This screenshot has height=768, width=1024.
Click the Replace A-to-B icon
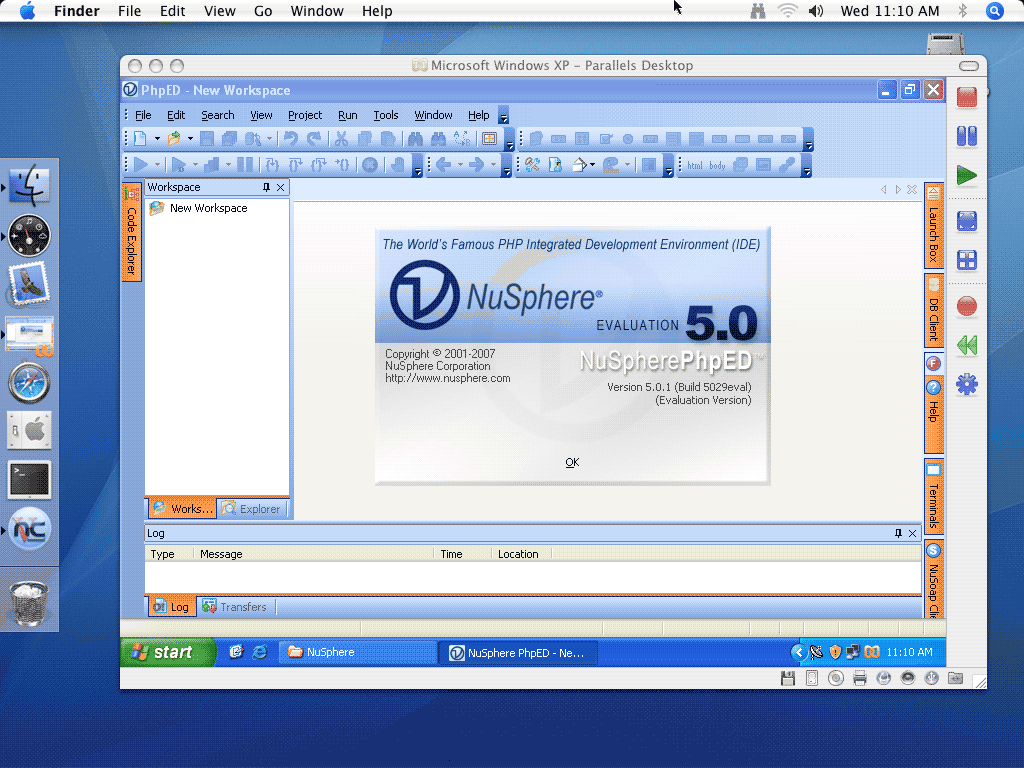[x=462, y=138]
